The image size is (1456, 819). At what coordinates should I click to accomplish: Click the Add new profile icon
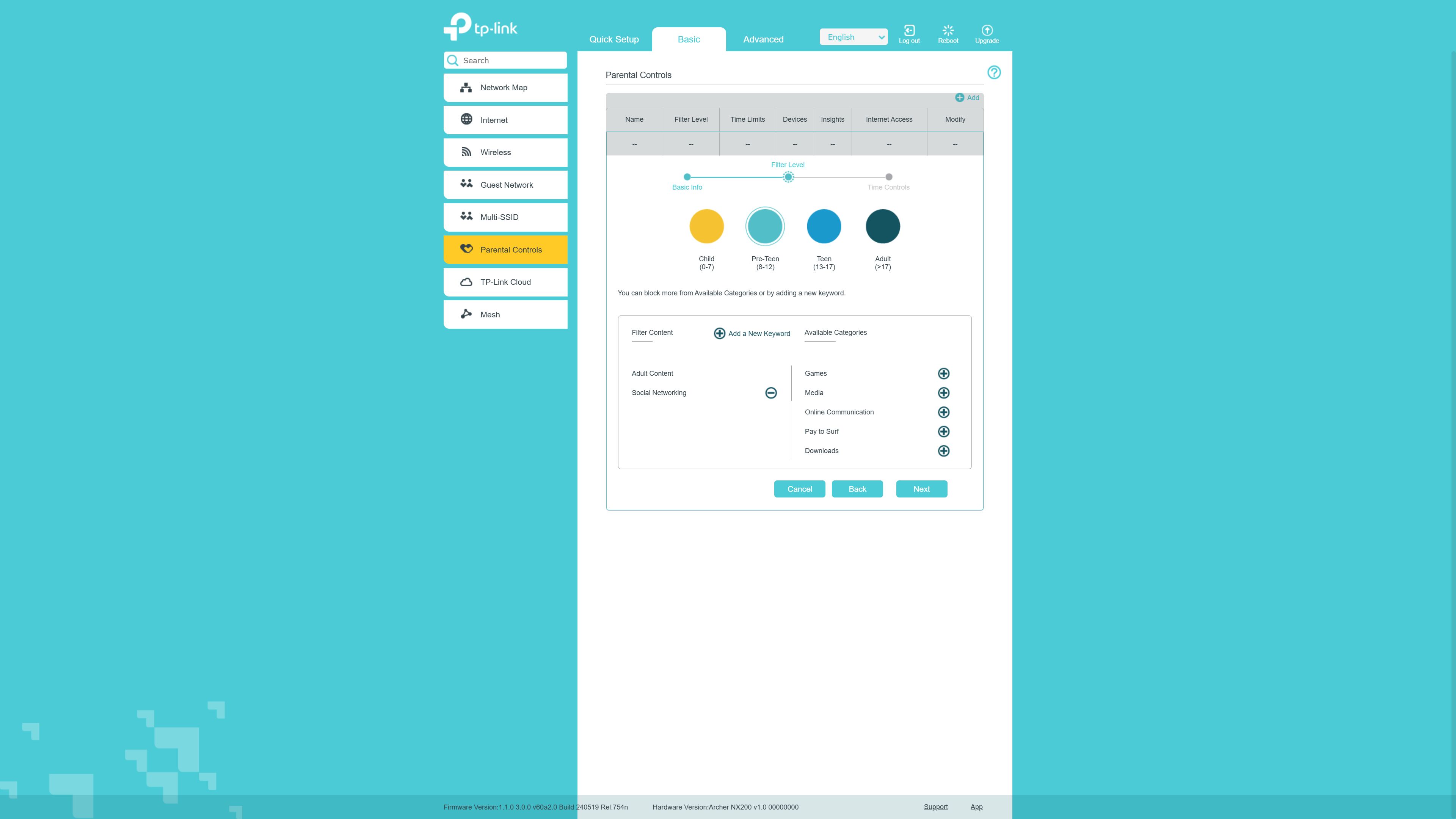click(x=960, y=97)
